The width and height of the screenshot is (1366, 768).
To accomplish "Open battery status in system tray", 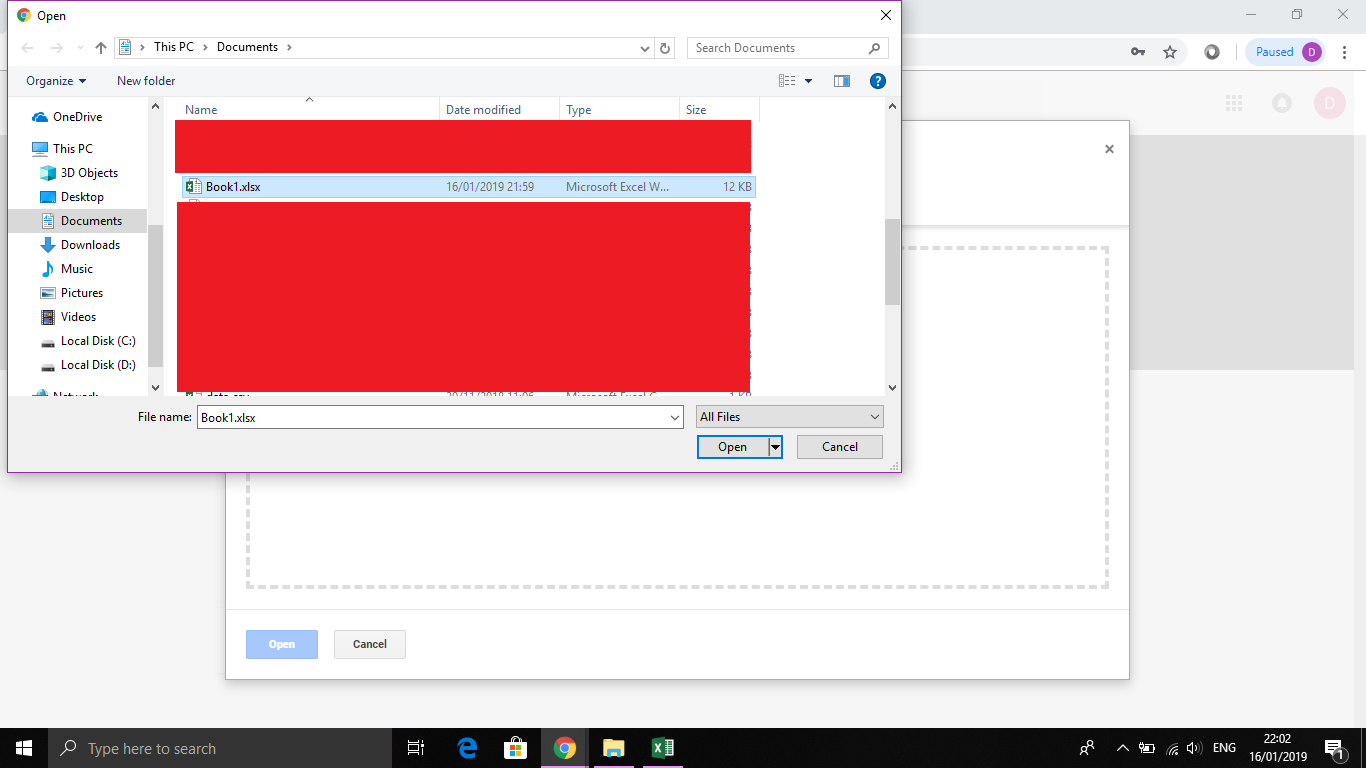I will coord(1147,748).
